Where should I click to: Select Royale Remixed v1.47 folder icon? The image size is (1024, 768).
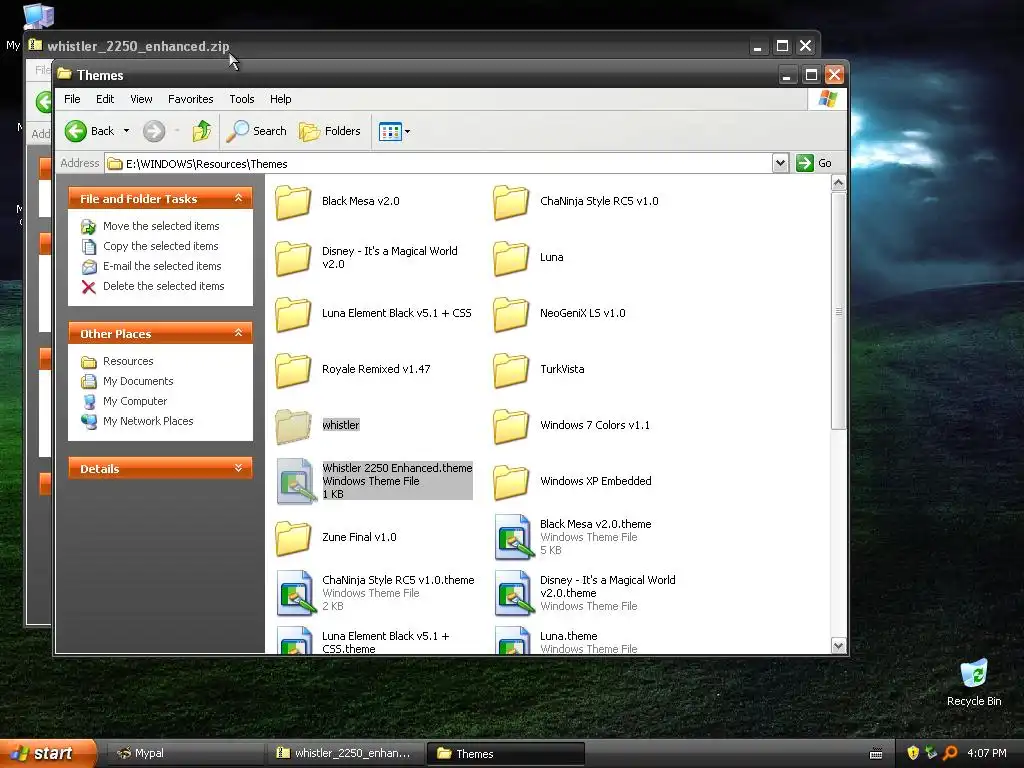[293, 370]
